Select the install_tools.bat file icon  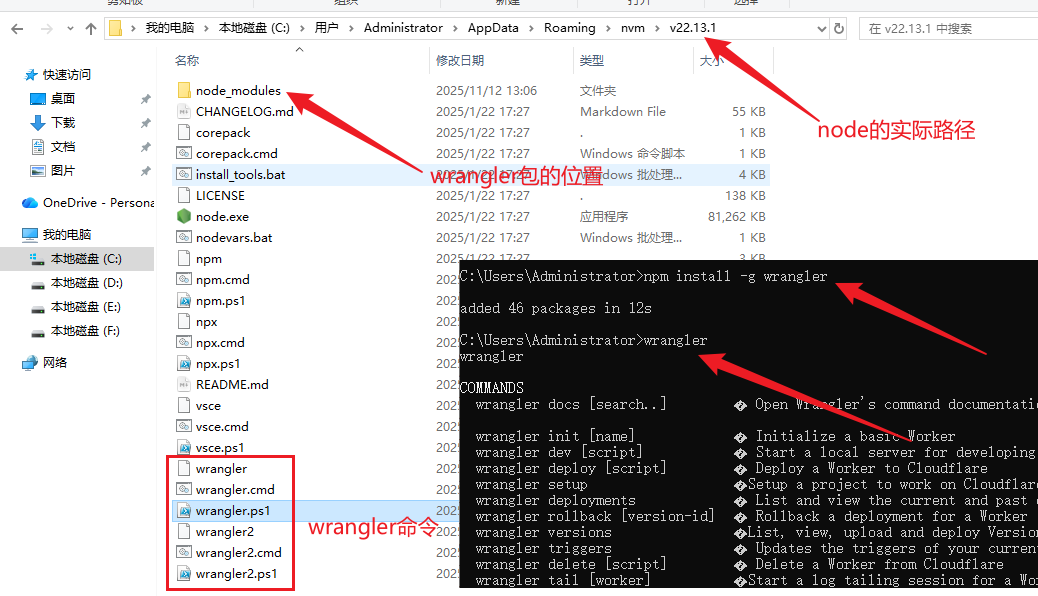tap(184, 174)
